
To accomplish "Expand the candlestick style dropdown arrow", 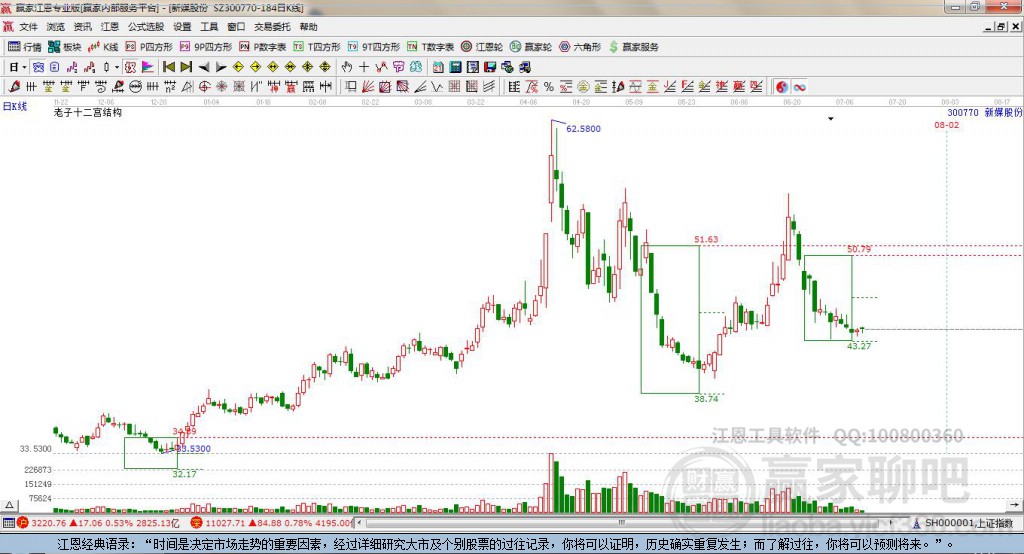I will pyautogui.click(x=117, y=67).
